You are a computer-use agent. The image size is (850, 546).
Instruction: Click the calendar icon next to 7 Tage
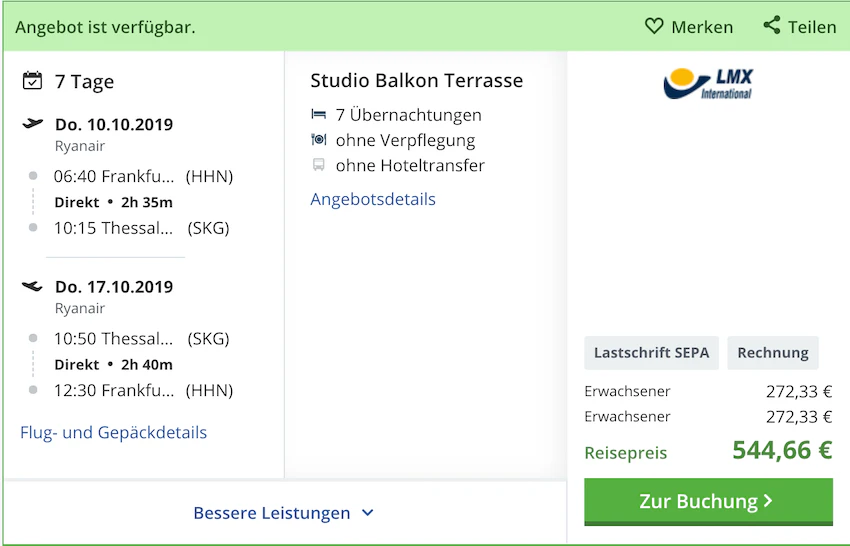pyautogui.click(x=32, y=80)
